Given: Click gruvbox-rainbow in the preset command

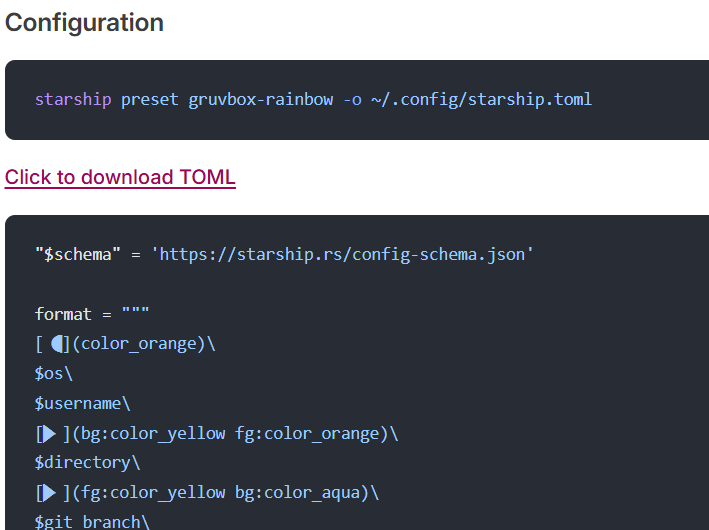Looking at the screenshot, I should [260, 99].
